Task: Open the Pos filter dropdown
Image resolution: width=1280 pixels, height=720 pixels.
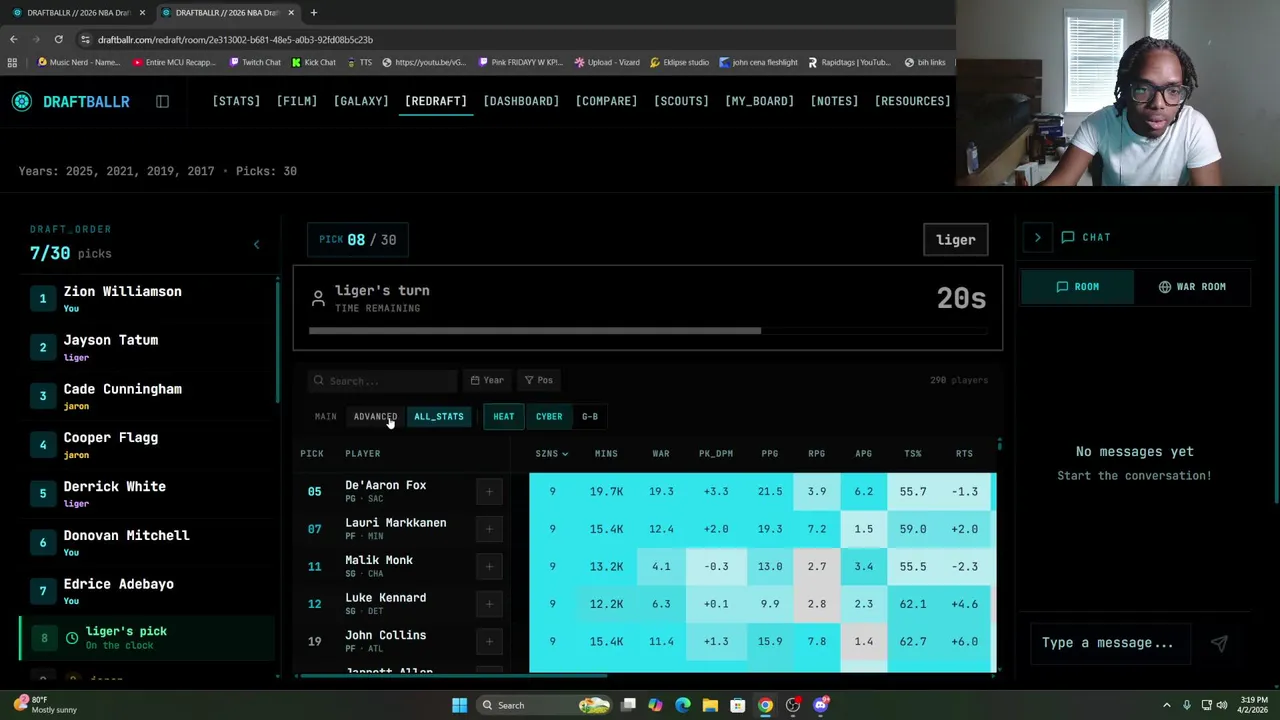Action: 539,380
